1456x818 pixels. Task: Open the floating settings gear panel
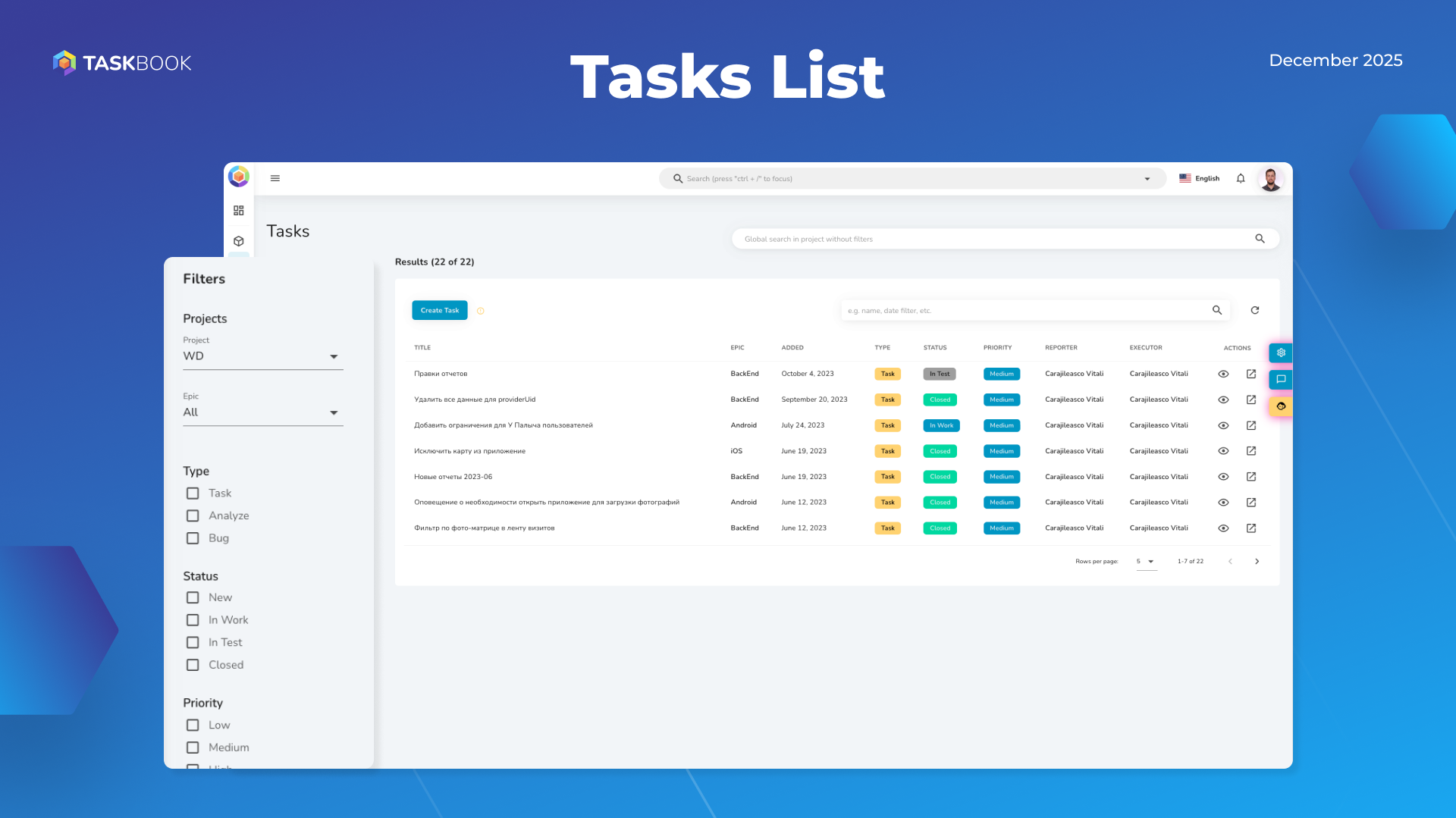(x=1280, y=352)
